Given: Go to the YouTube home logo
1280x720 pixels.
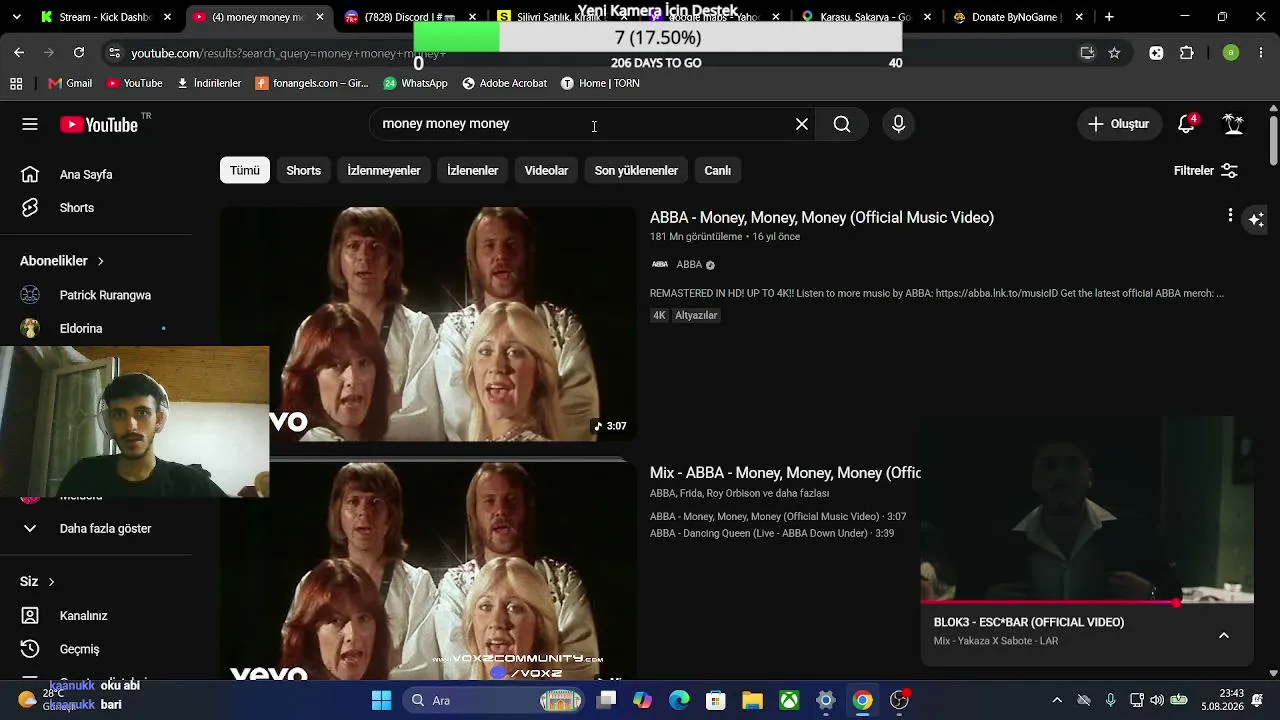Looking at the screenshot, I should tap(99, 124).
